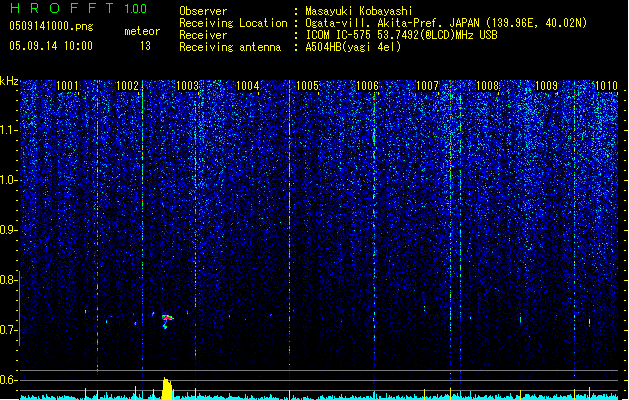Screen dimensions: 629x400
Task: Click frequency axis label 0.9
Action: (8, 230)
